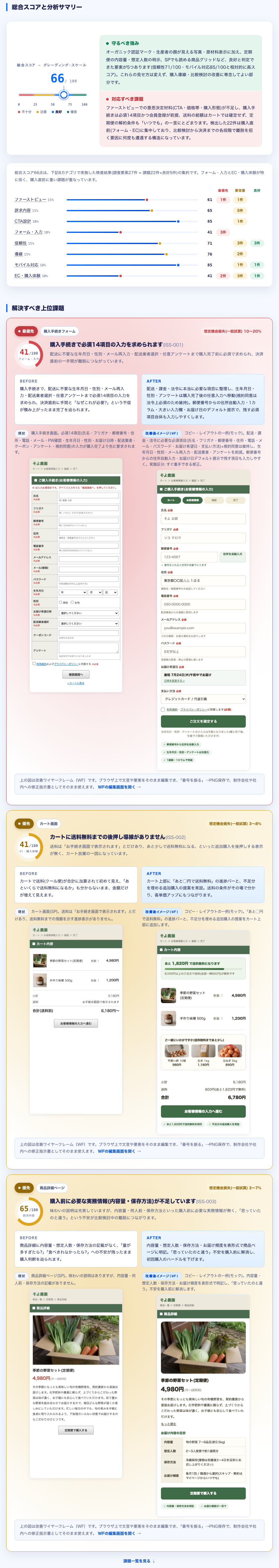Screen dimensions: 279x1568
Task: Select the カート step in the 改善後 form
Action: [170, 500]
